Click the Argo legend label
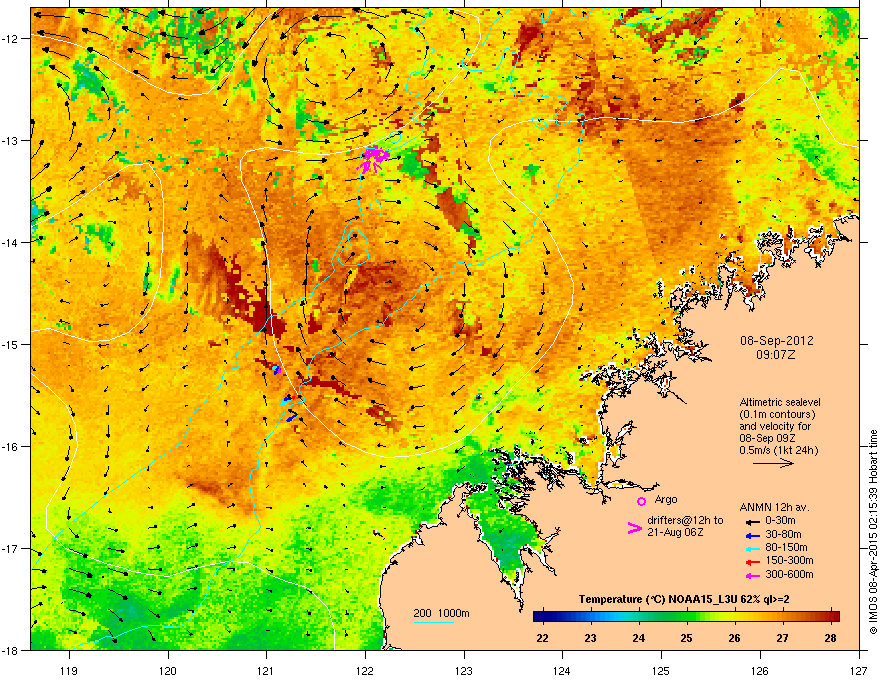This screenshot has height=680, width=880. coord(666,499)
